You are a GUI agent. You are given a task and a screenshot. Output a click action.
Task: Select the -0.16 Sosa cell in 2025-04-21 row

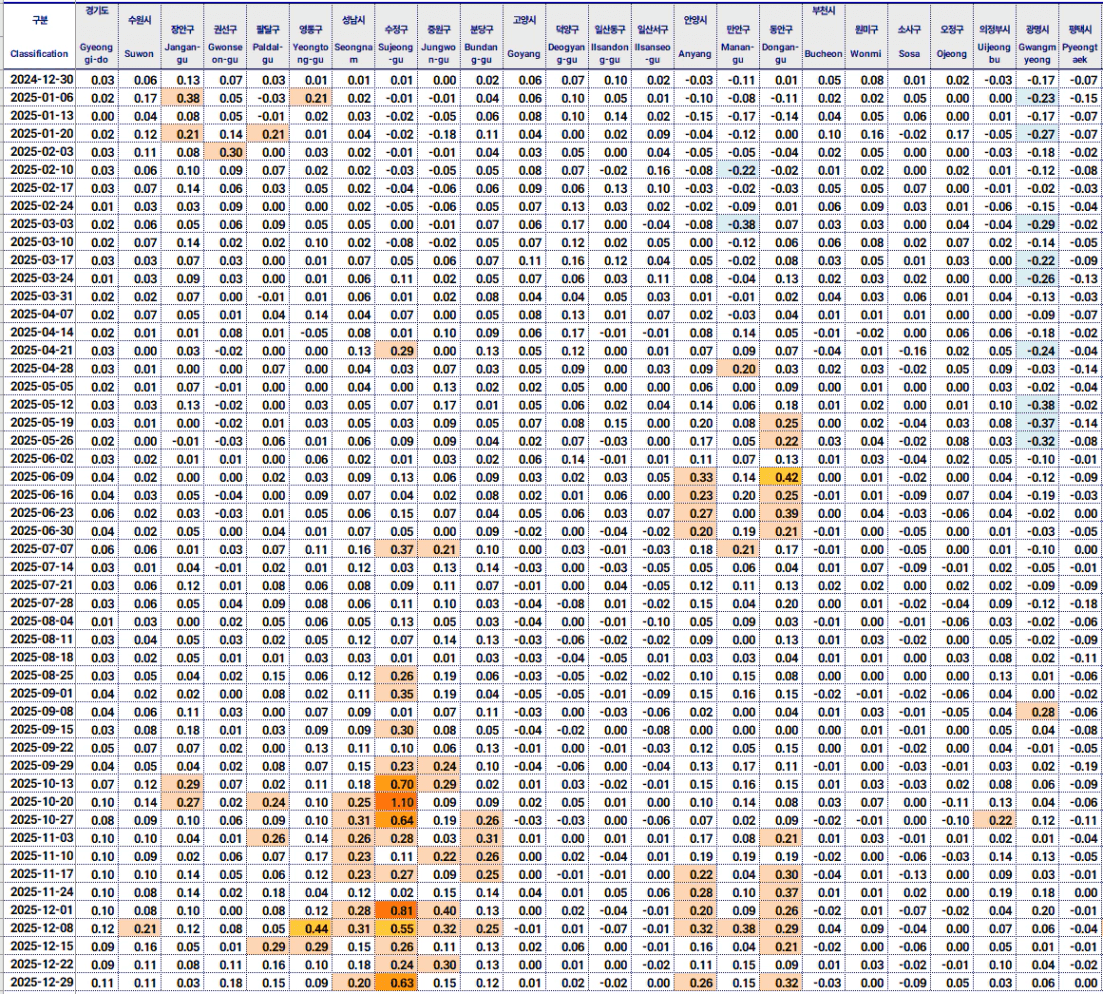tap(909, 350)
